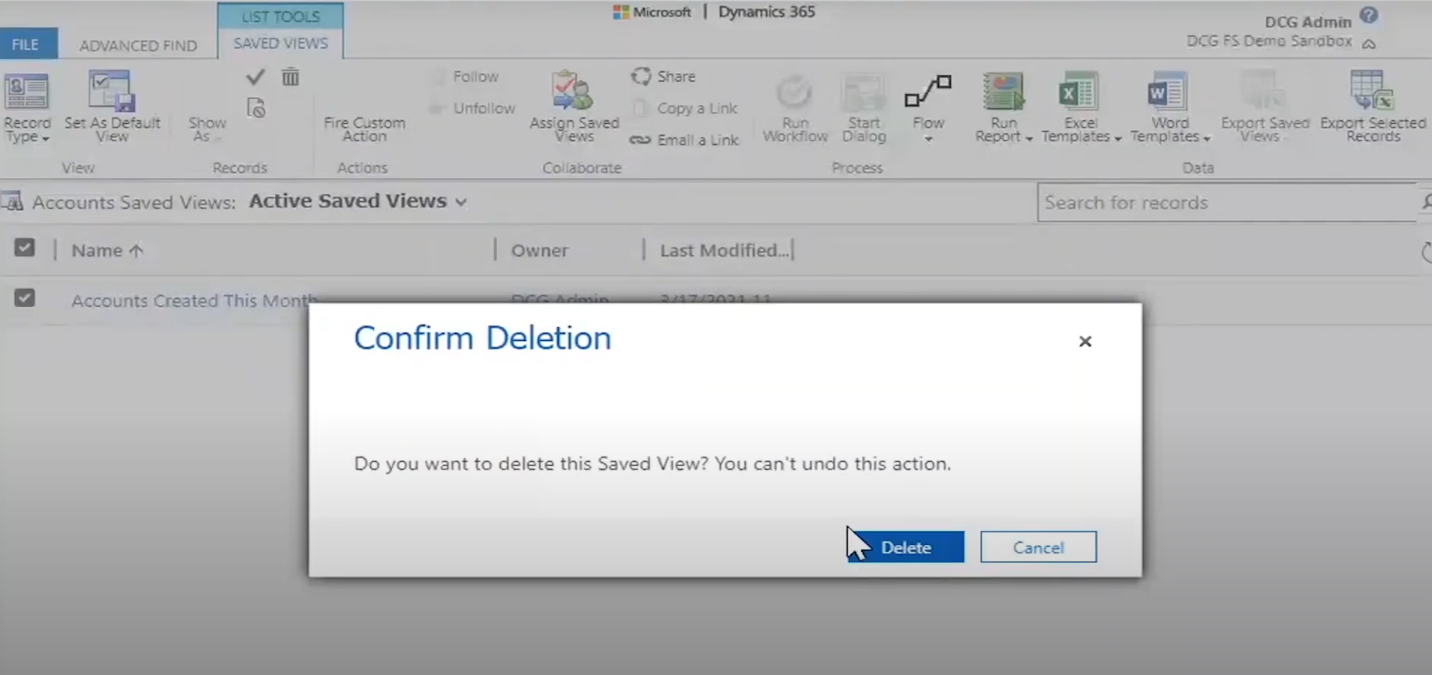1432x675 pixels.
Task: Click the Export Selected Records icon
Action: click(1372, 91)
